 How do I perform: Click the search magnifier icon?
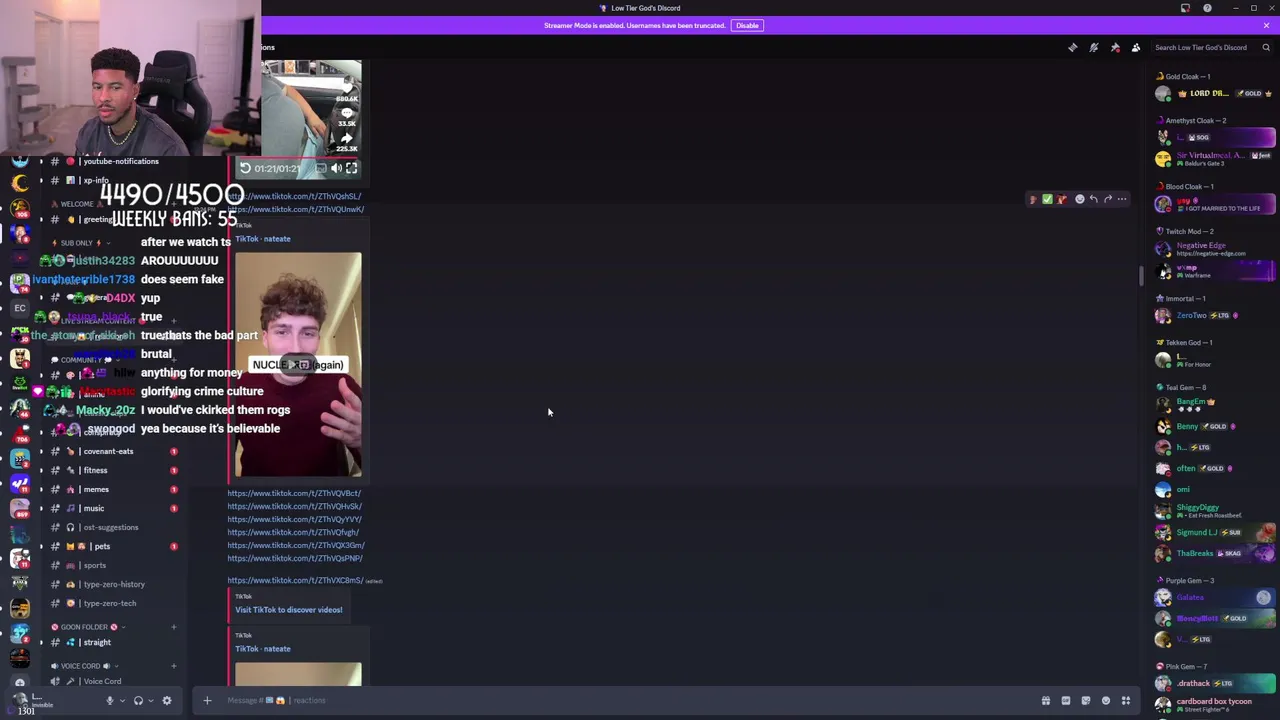point(1266,47)
